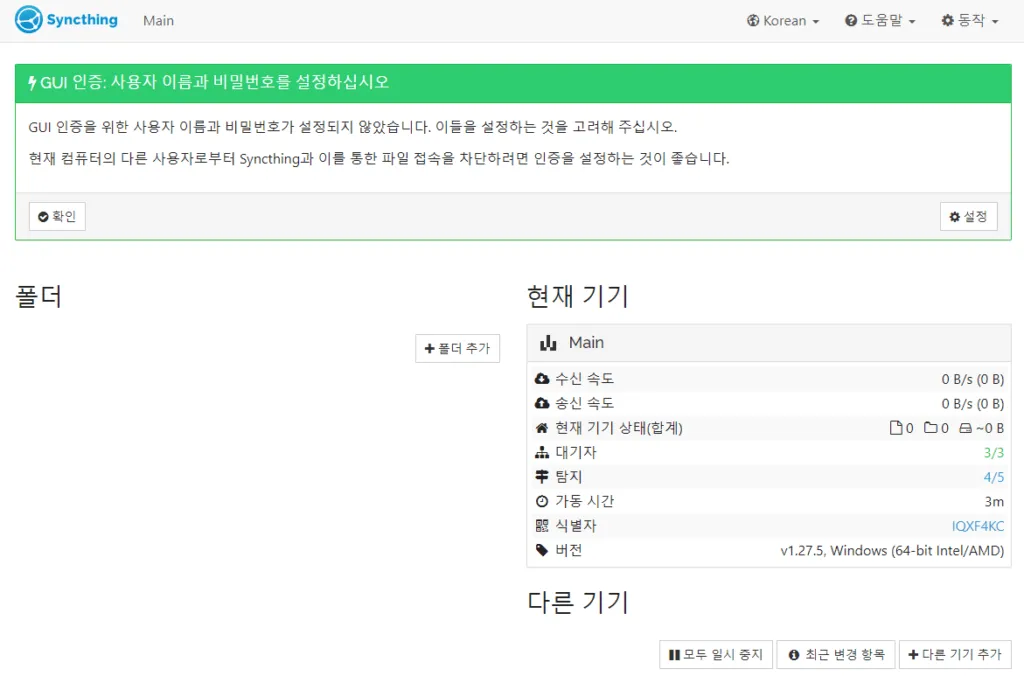Image resolution: width=1024 pixels, height=676 pixels.
Task: Click the Main device name in navbar
Action: click(x=158, y=21)
